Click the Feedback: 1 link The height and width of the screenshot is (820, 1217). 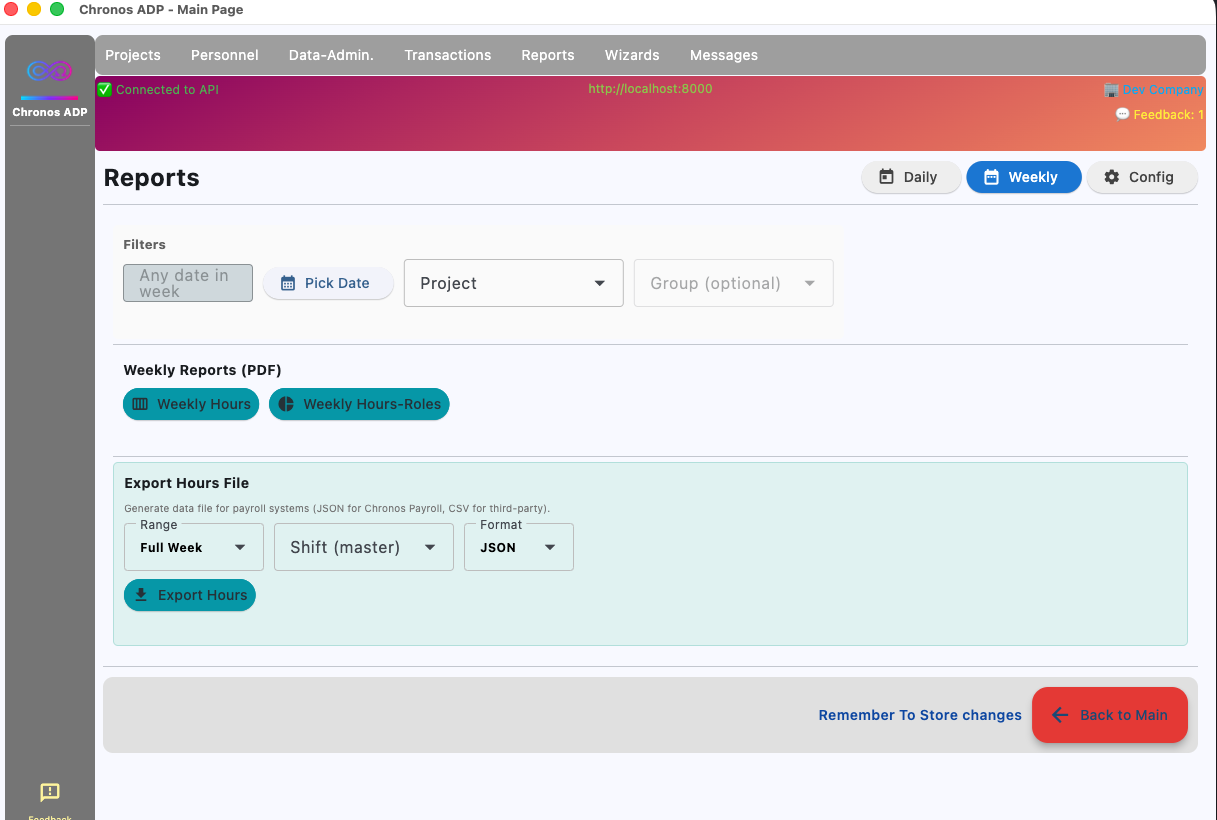click(x=1168, y=115)
